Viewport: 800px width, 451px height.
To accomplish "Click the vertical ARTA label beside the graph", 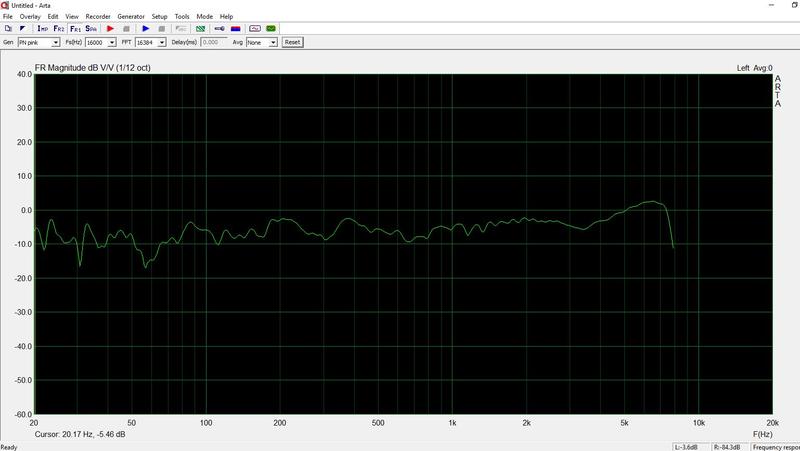I will (778, 91).
